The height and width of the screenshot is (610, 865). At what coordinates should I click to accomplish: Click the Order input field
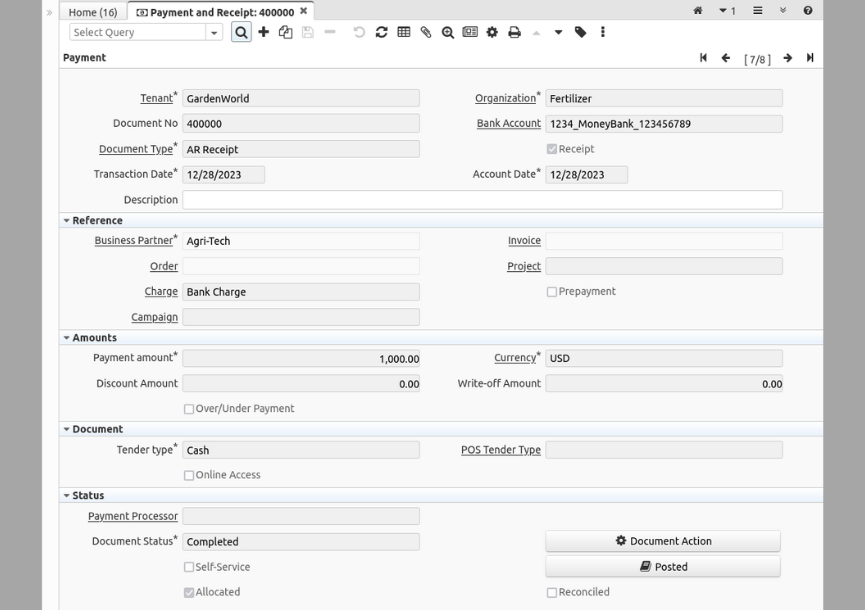pos(301,266)
